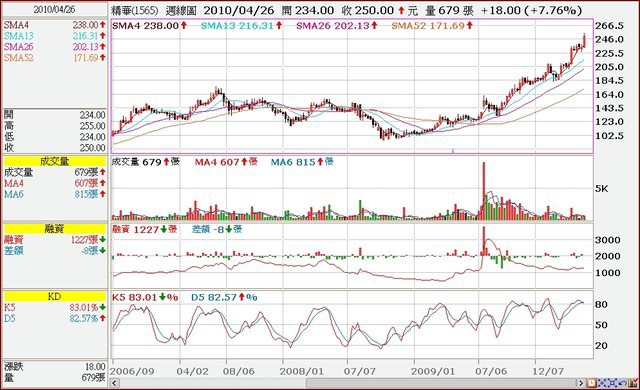Select the 融資 yellow panel header

tap(55, 229)
